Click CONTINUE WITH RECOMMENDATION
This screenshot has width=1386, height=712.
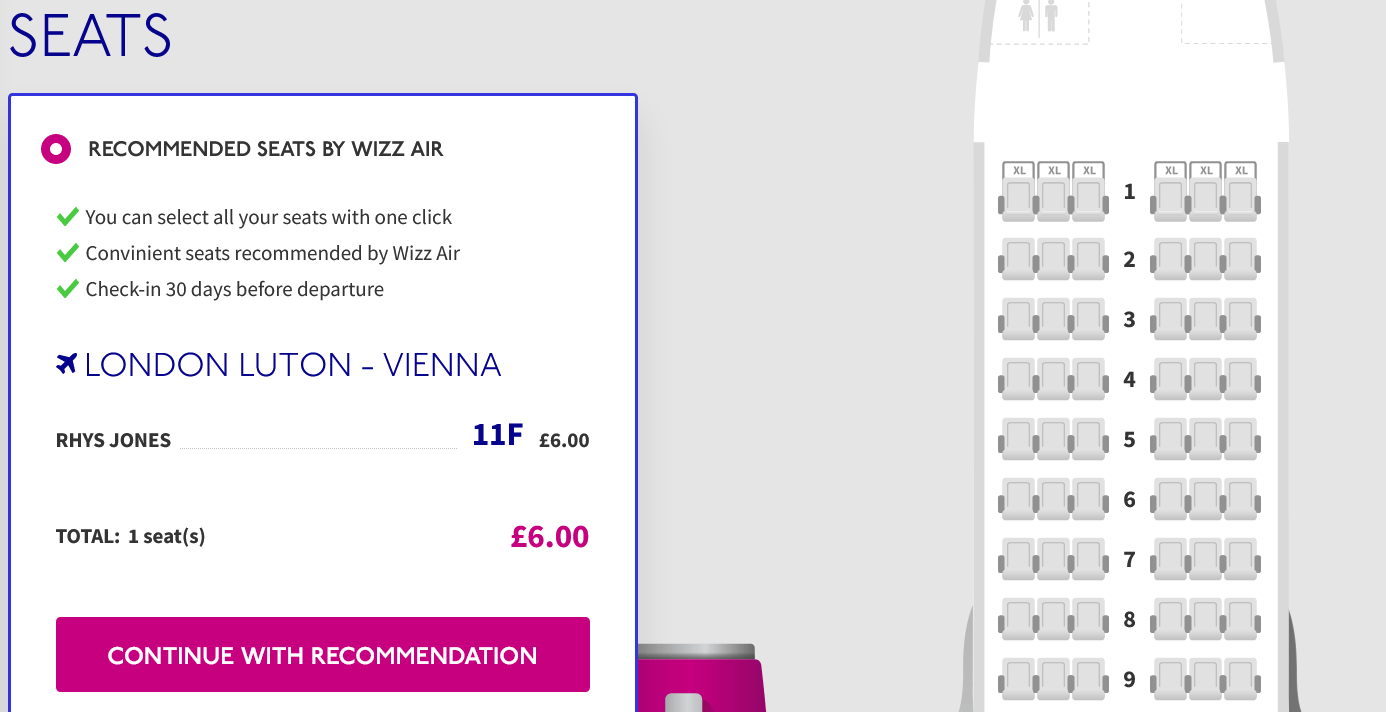pos(322,654)
